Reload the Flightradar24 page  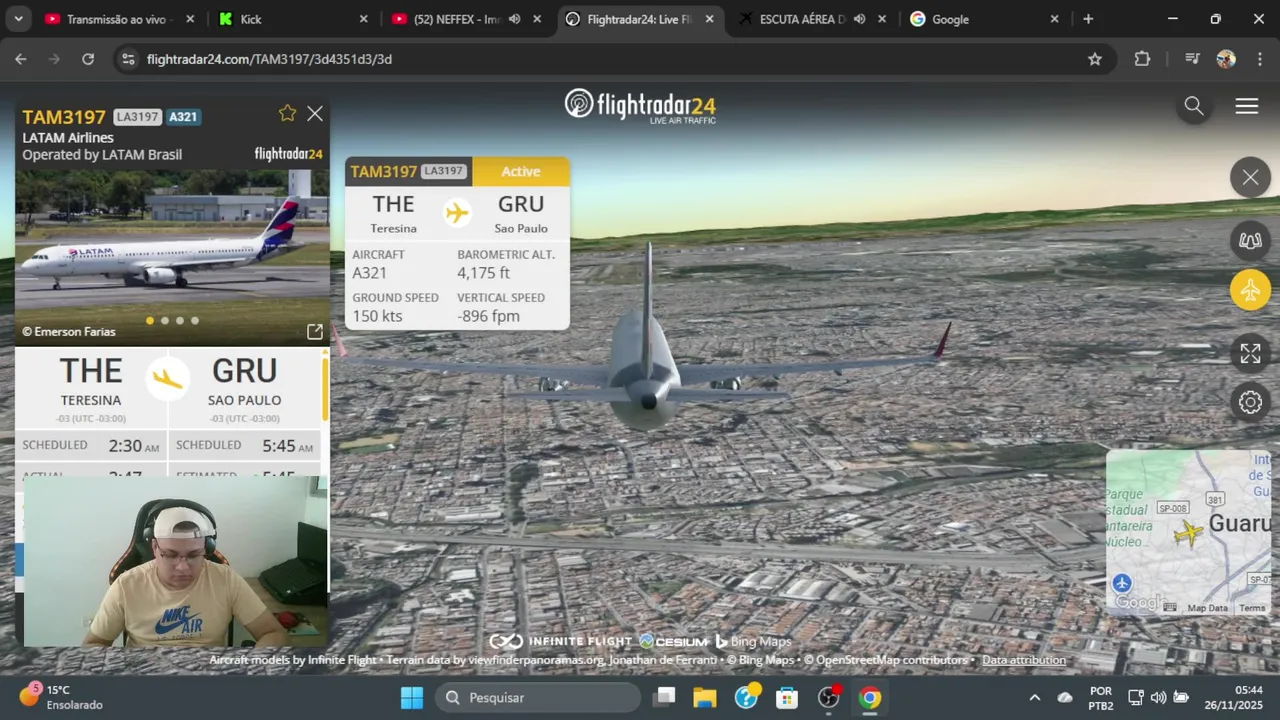88,59
